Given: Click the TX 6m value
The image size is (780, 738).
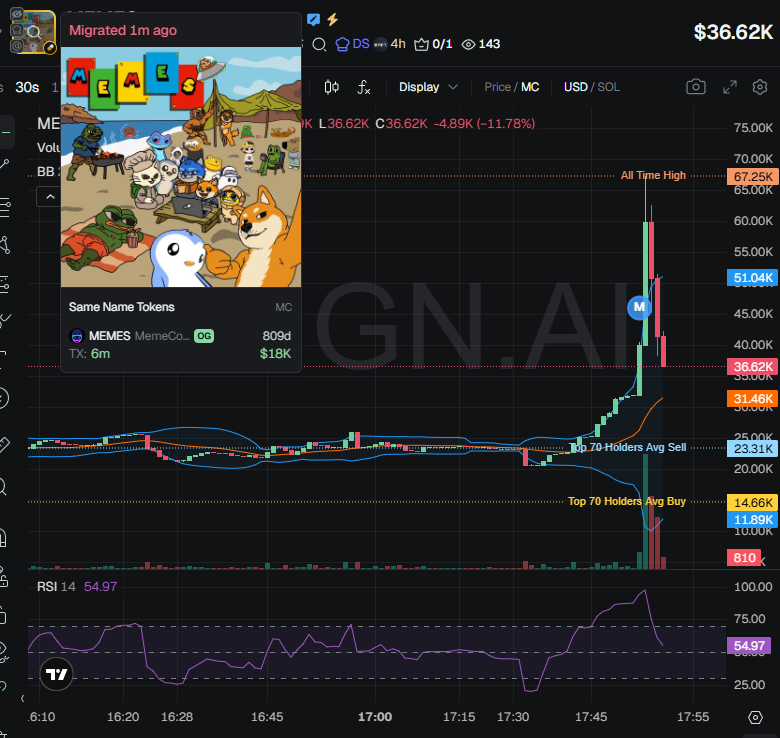Looking at the screenshot, I should [100, 354].
